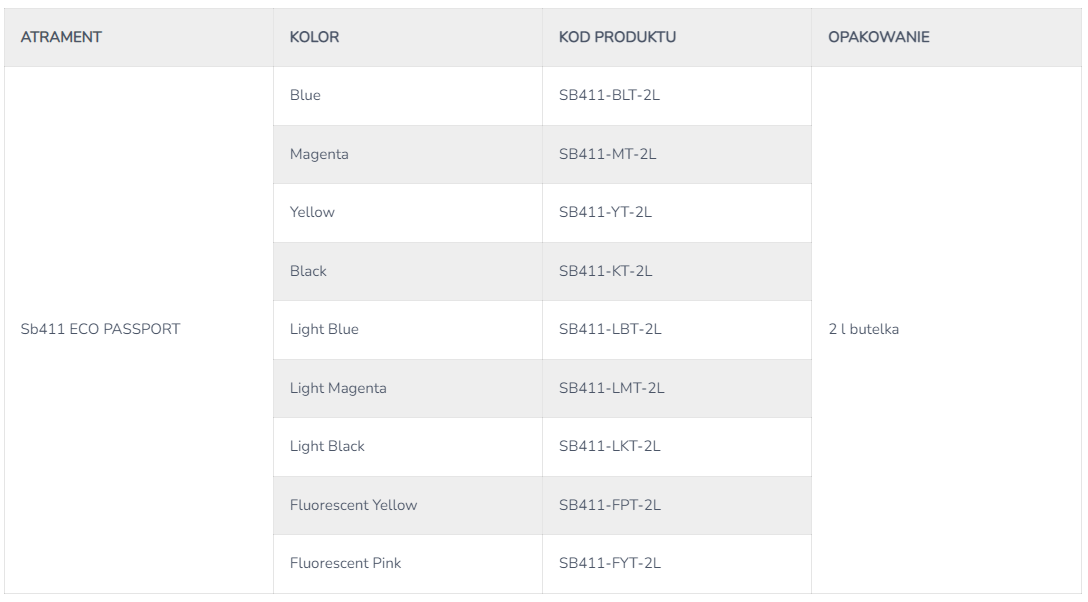Click the Fluorescent Pink cell
The height and width of the screenshot is (602, 1088).
click(x=345, y=563)
